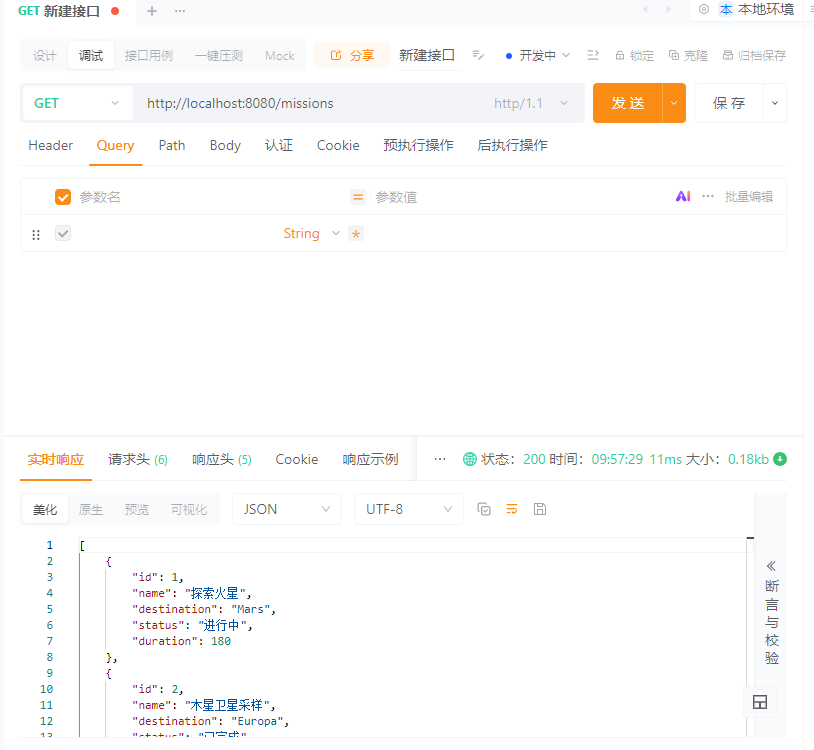The image size is (814, 750).
Task: Open the String type dropdown
Action: pos(311,234)
